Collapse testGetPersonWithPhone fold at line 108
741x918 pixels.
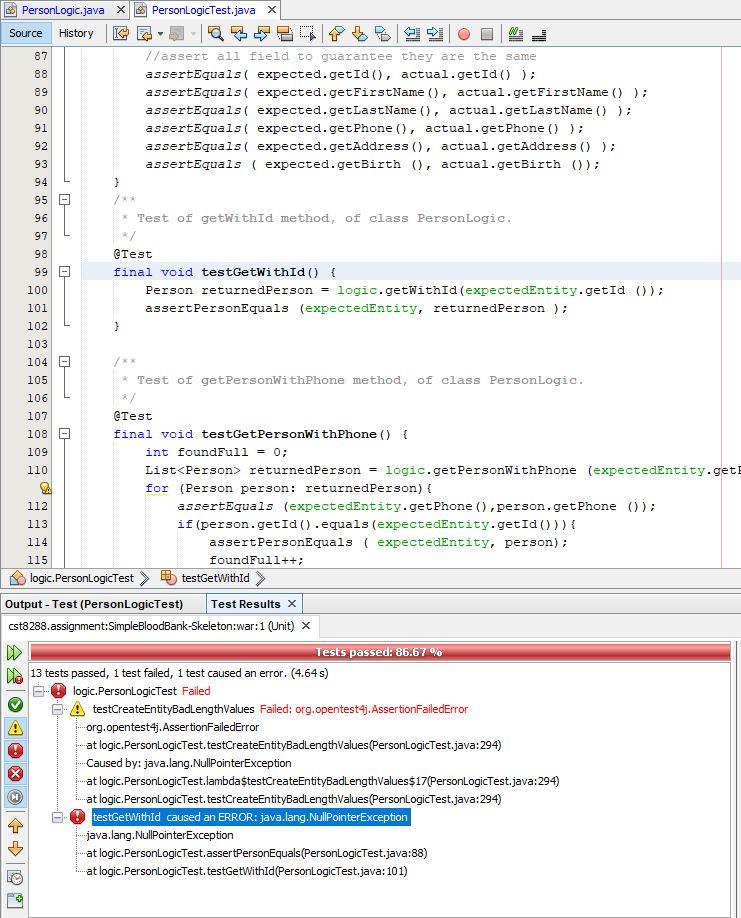click(64, 434)
